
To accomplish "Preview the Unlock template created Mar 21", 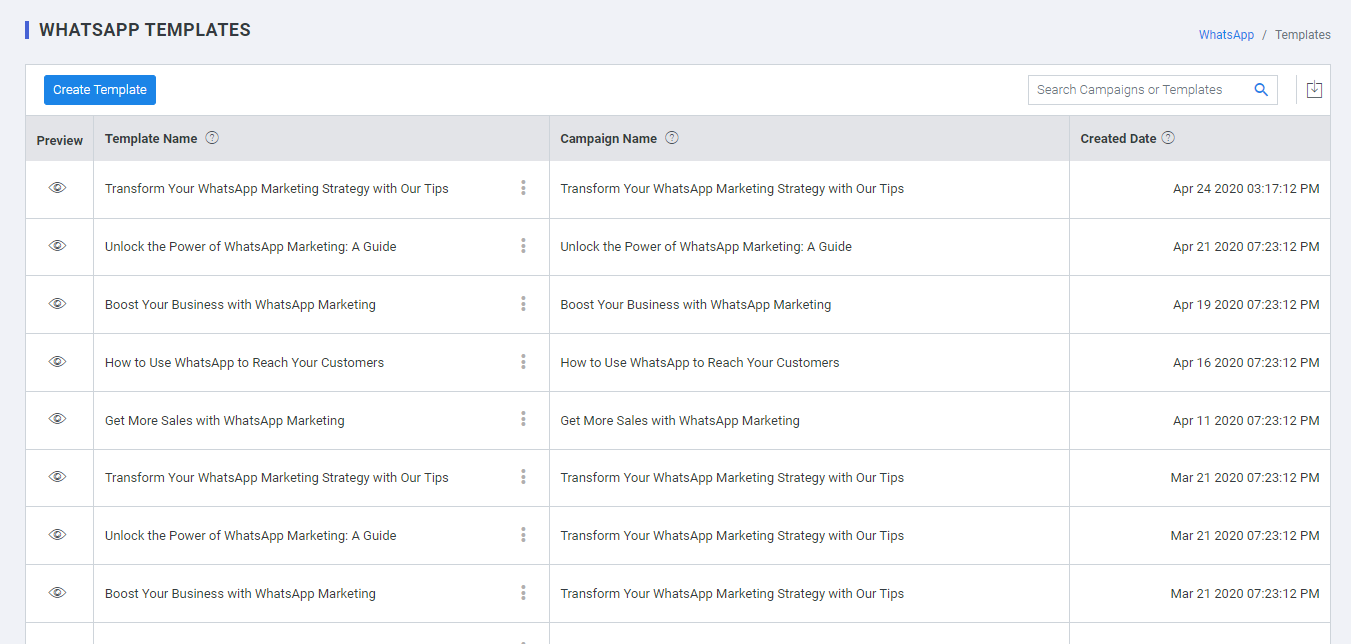I will tap(58, 535).
